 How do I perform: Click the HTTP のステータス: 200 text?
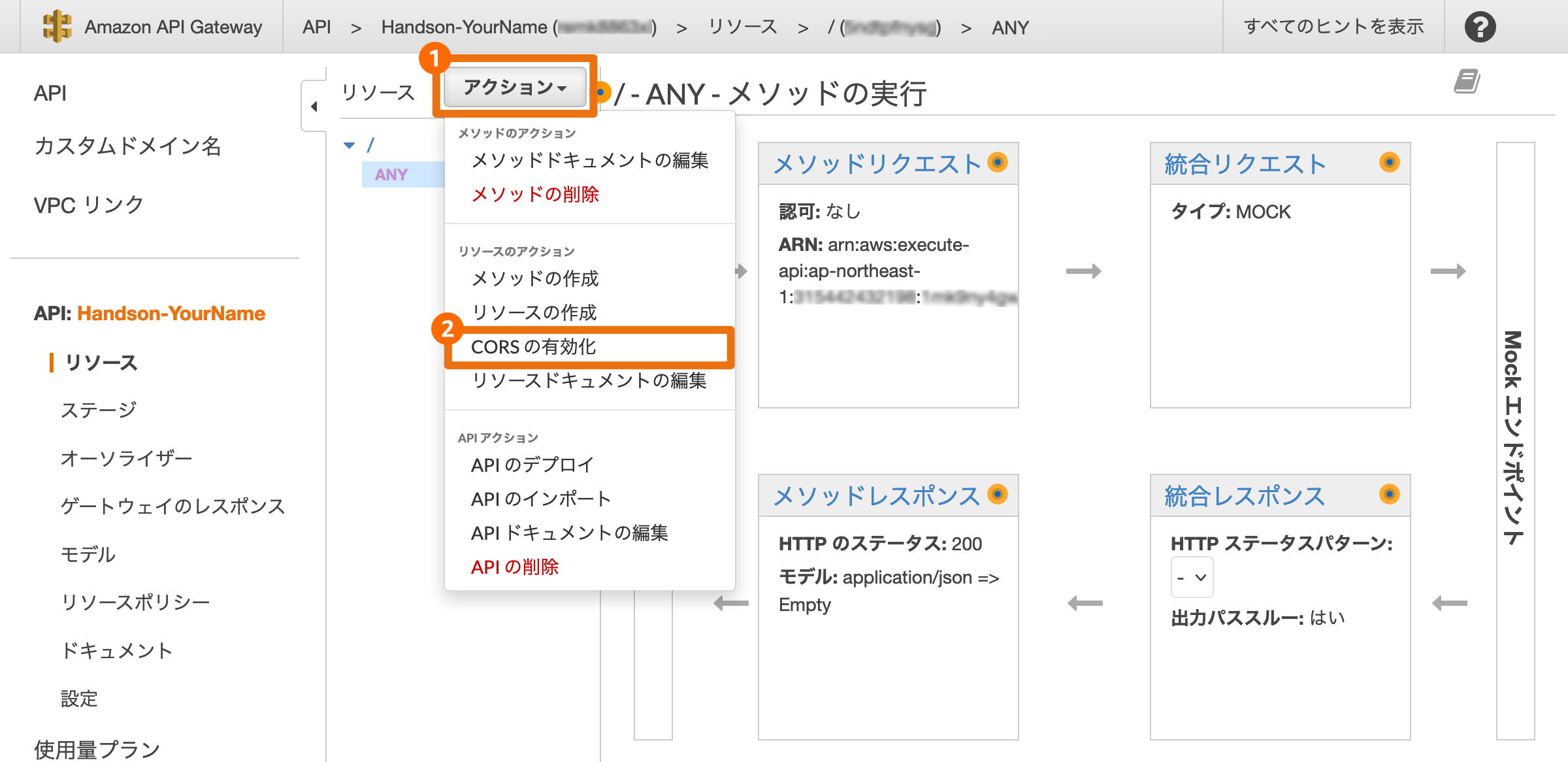(881, 544)
